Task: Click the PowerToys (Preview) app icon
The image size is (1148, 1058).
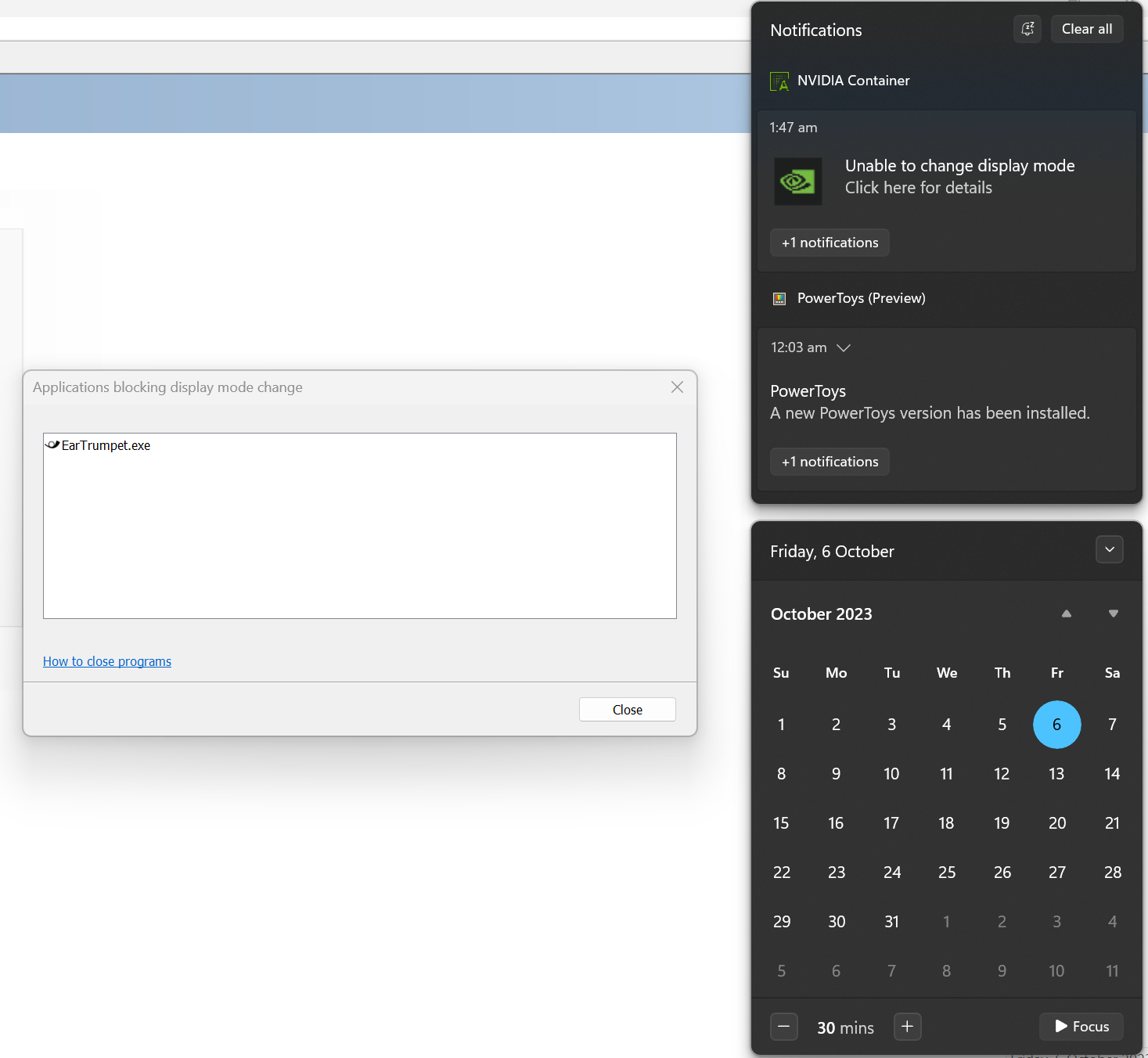Action: tap(779, 298)
